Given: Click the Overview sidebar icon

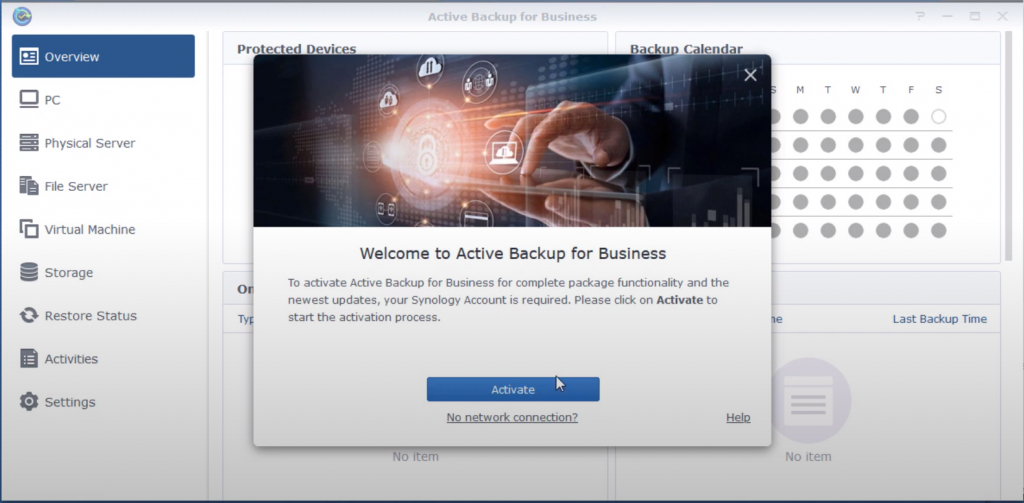Looking at the screenshot, I should point(29,57).
